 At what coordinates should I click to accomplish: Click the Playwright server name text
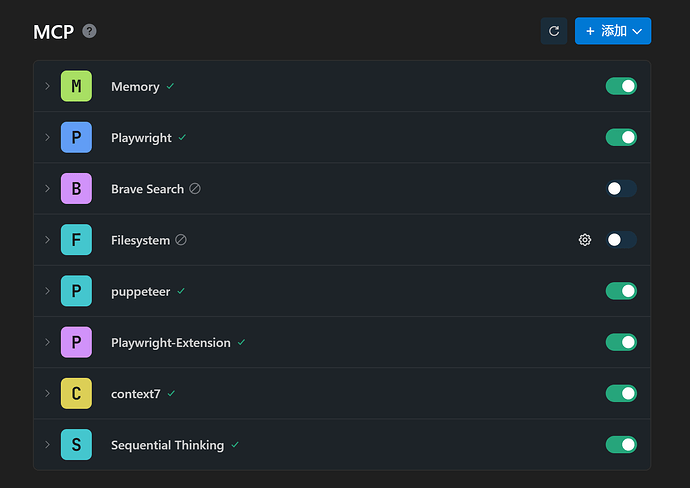[141, 138]
